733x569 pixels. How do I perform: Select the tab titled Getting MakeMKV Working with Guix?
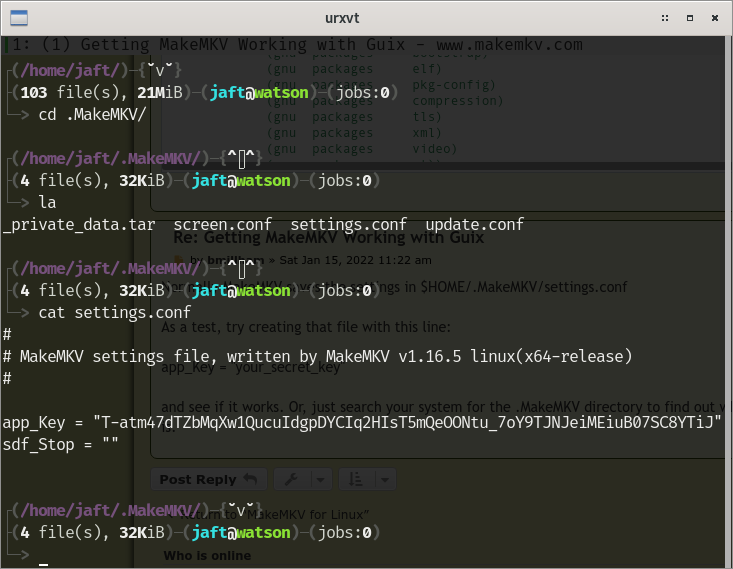pos(297,44)
